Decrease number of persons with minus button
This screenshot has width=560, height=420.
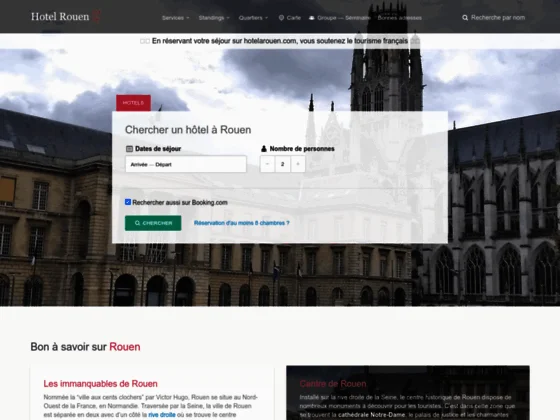(267, 164)
